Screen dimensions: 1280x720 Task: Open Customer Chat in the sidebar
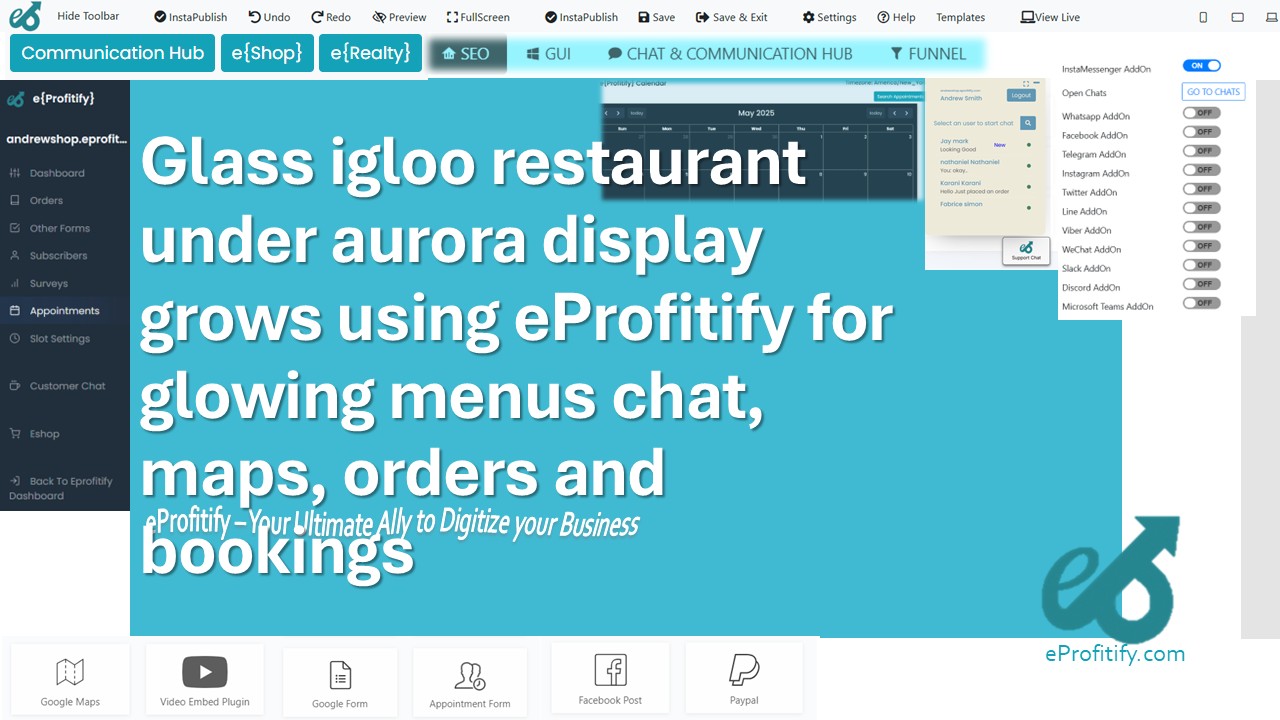coord(65,386)
